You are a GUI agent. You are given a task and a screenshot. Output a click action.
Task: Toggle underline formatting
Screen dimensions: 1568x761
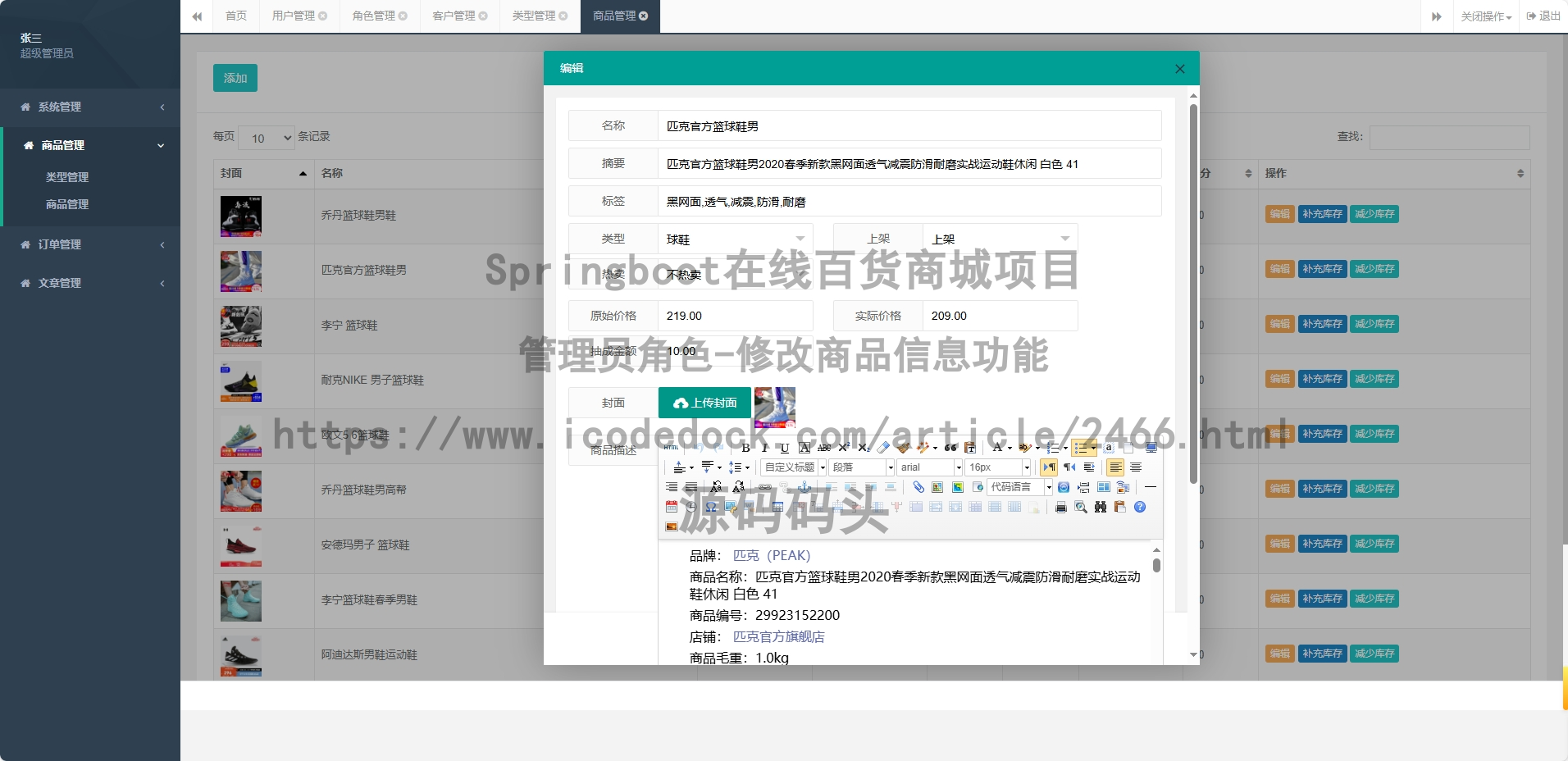coord(785,448)
